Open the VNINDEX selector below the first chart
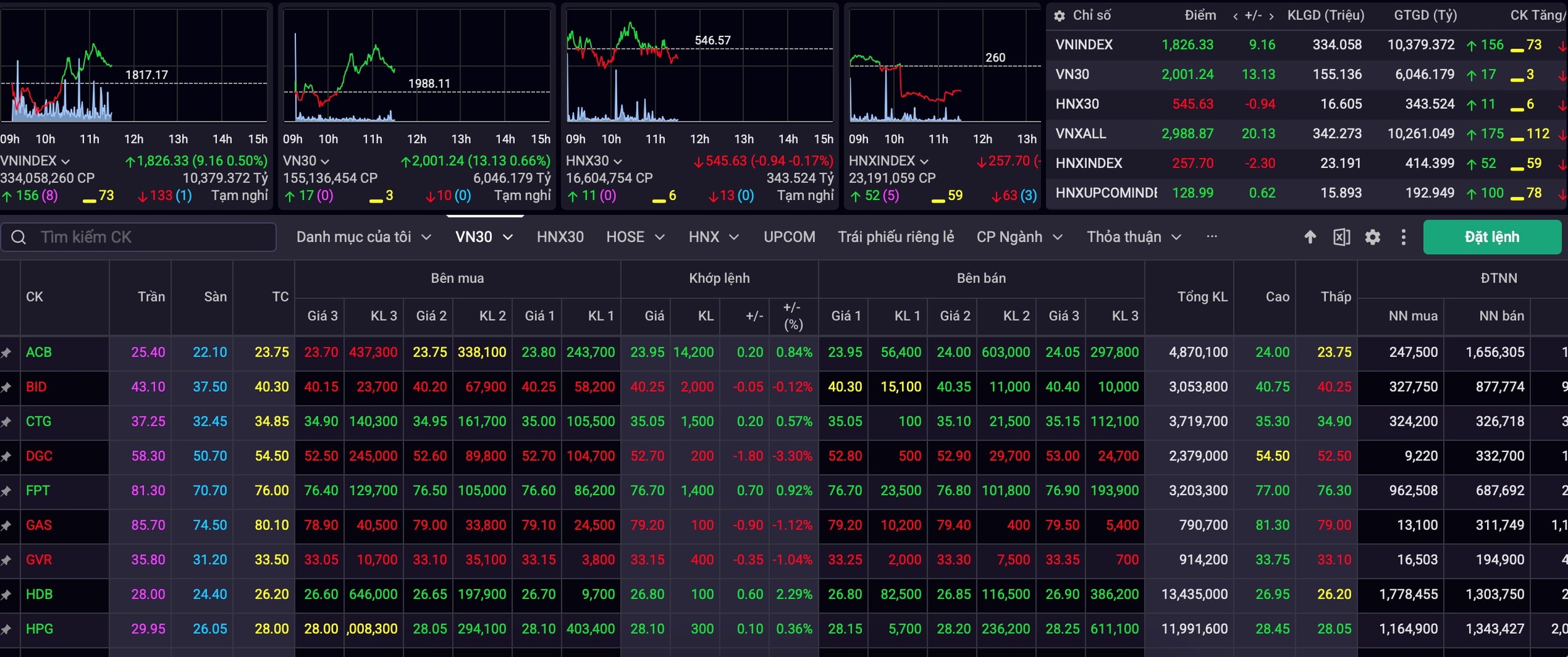 point(34,161)
